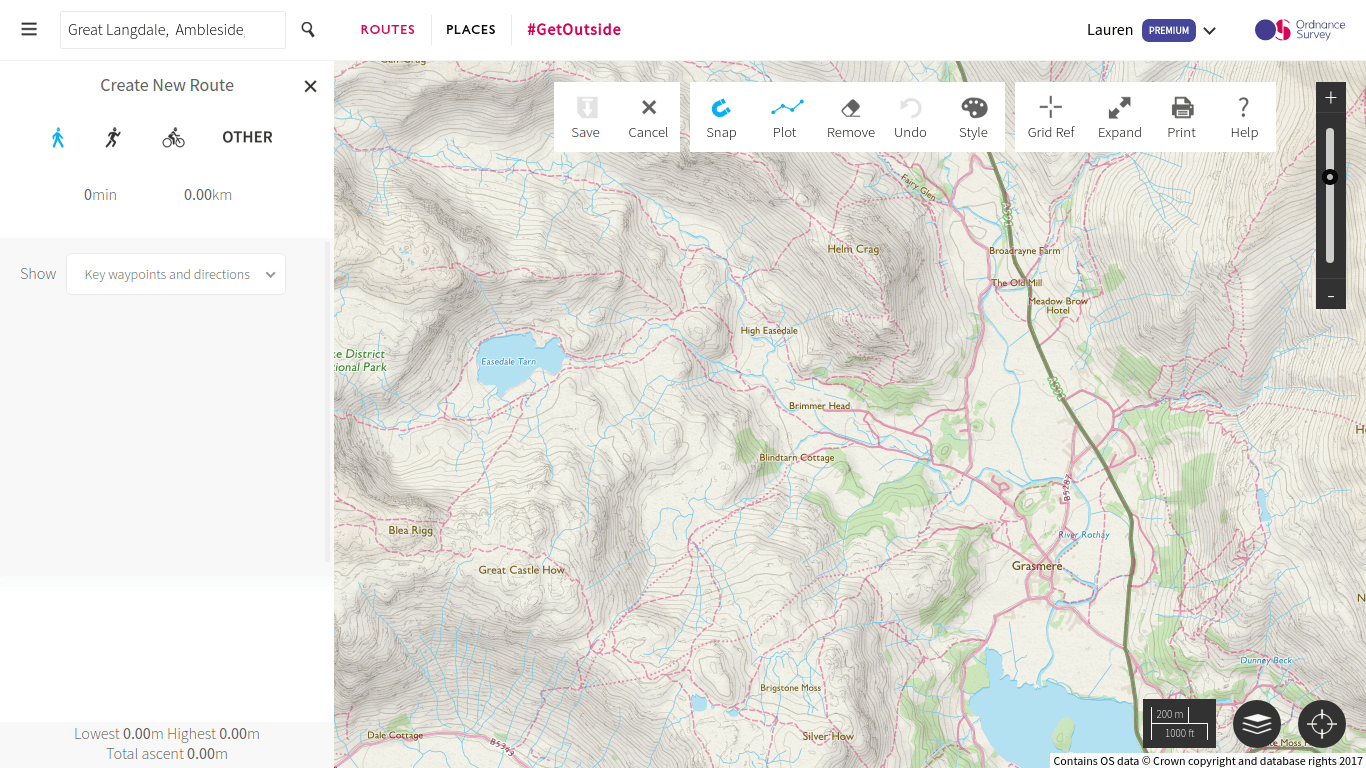Save the route
Image resolution: width=1366 pixels, height=768 pixels.
coord(586,117)
